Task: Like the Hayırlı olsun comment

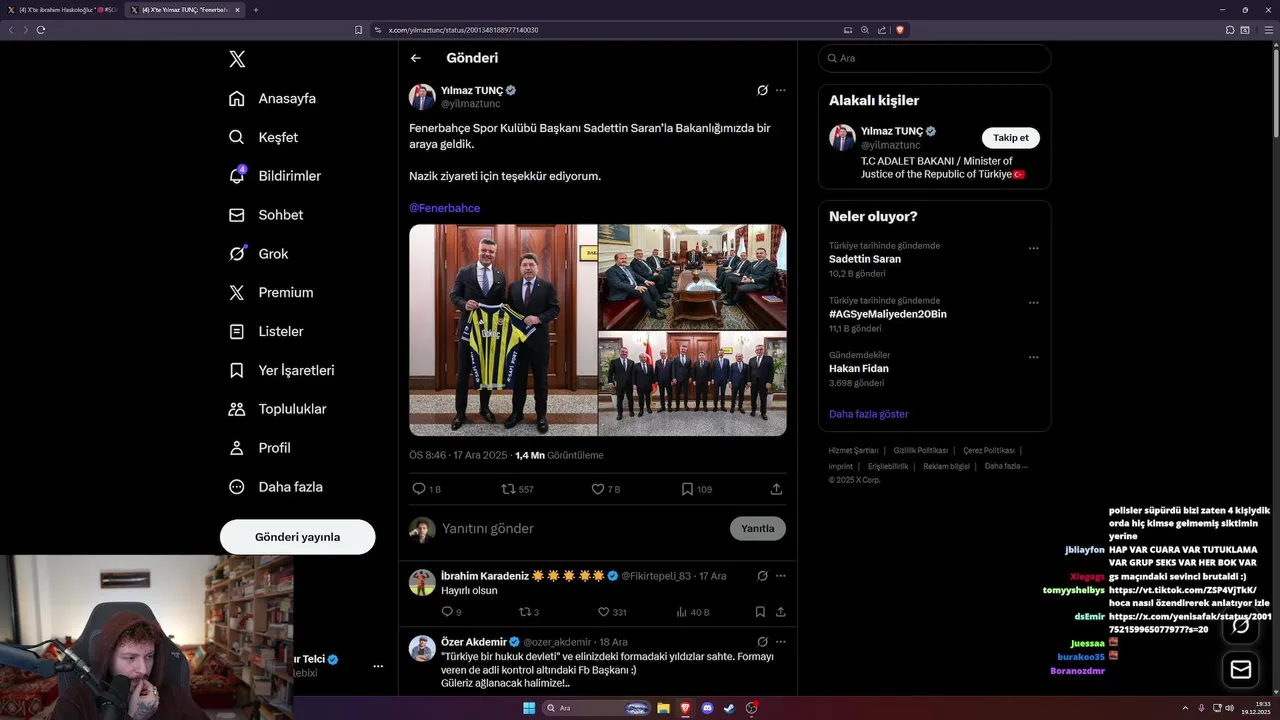Action: click(x=603, y=612)
